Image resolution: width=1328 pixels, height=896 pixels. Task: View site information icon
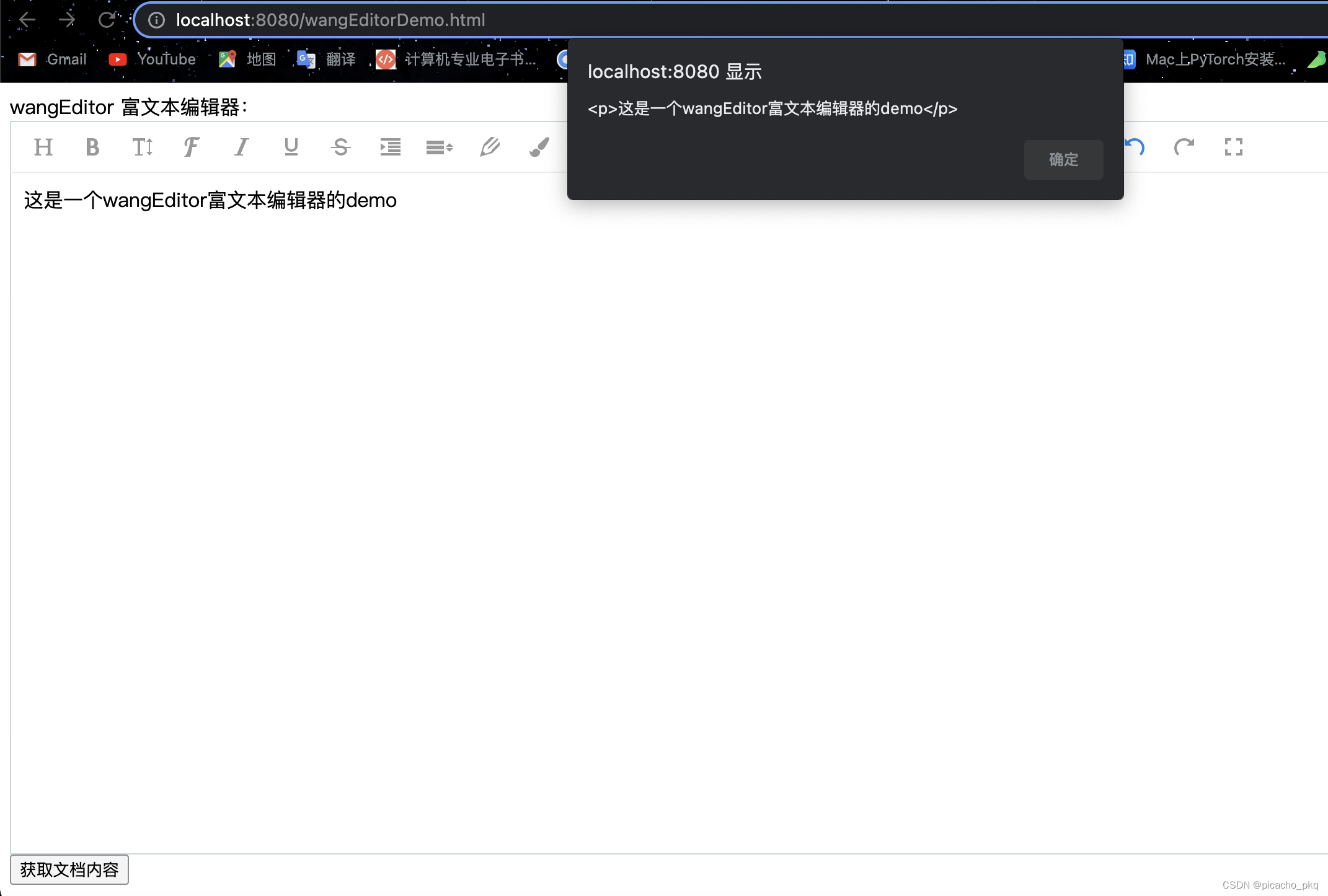coord(157,20)
